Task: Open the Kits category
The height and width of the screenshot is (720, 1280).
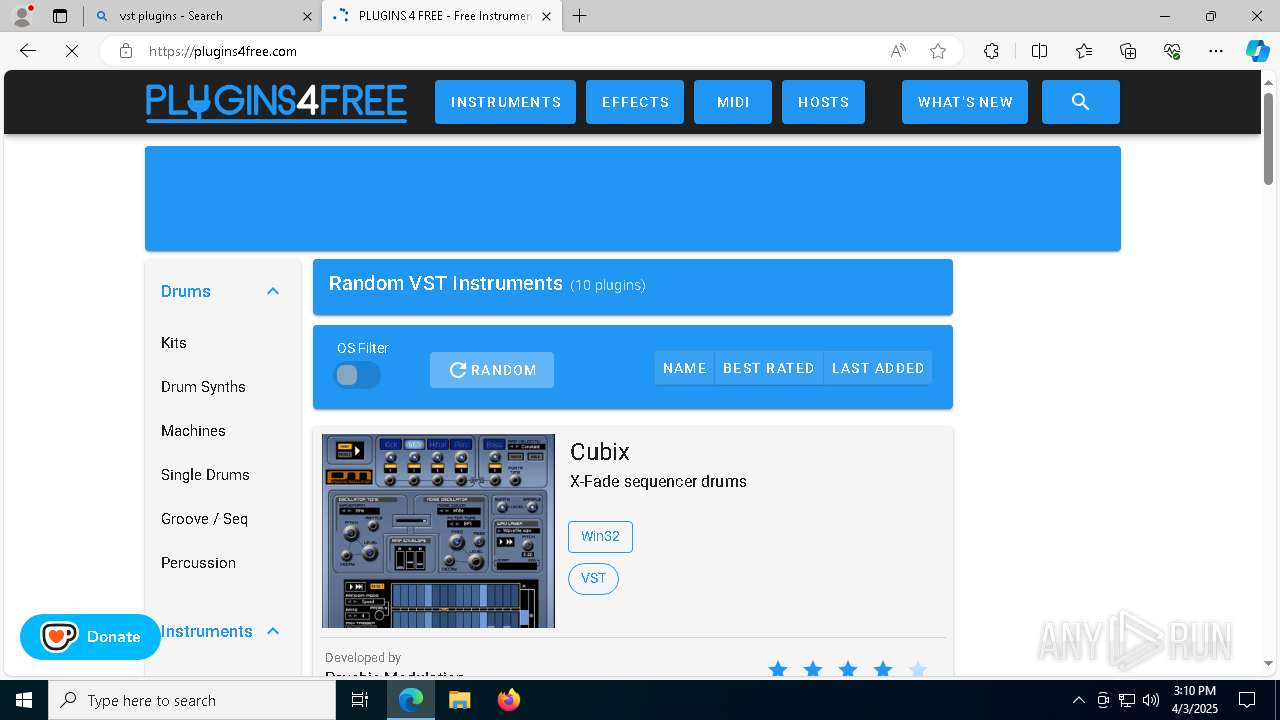Action: point(174,342)
